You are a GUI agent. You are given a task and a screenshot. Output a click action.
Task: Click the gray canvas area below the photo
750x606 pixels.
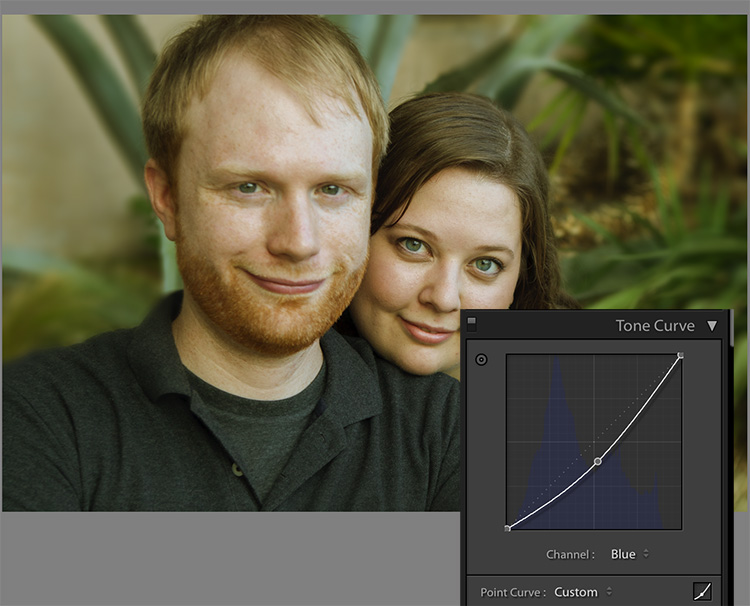click(230, 559)
